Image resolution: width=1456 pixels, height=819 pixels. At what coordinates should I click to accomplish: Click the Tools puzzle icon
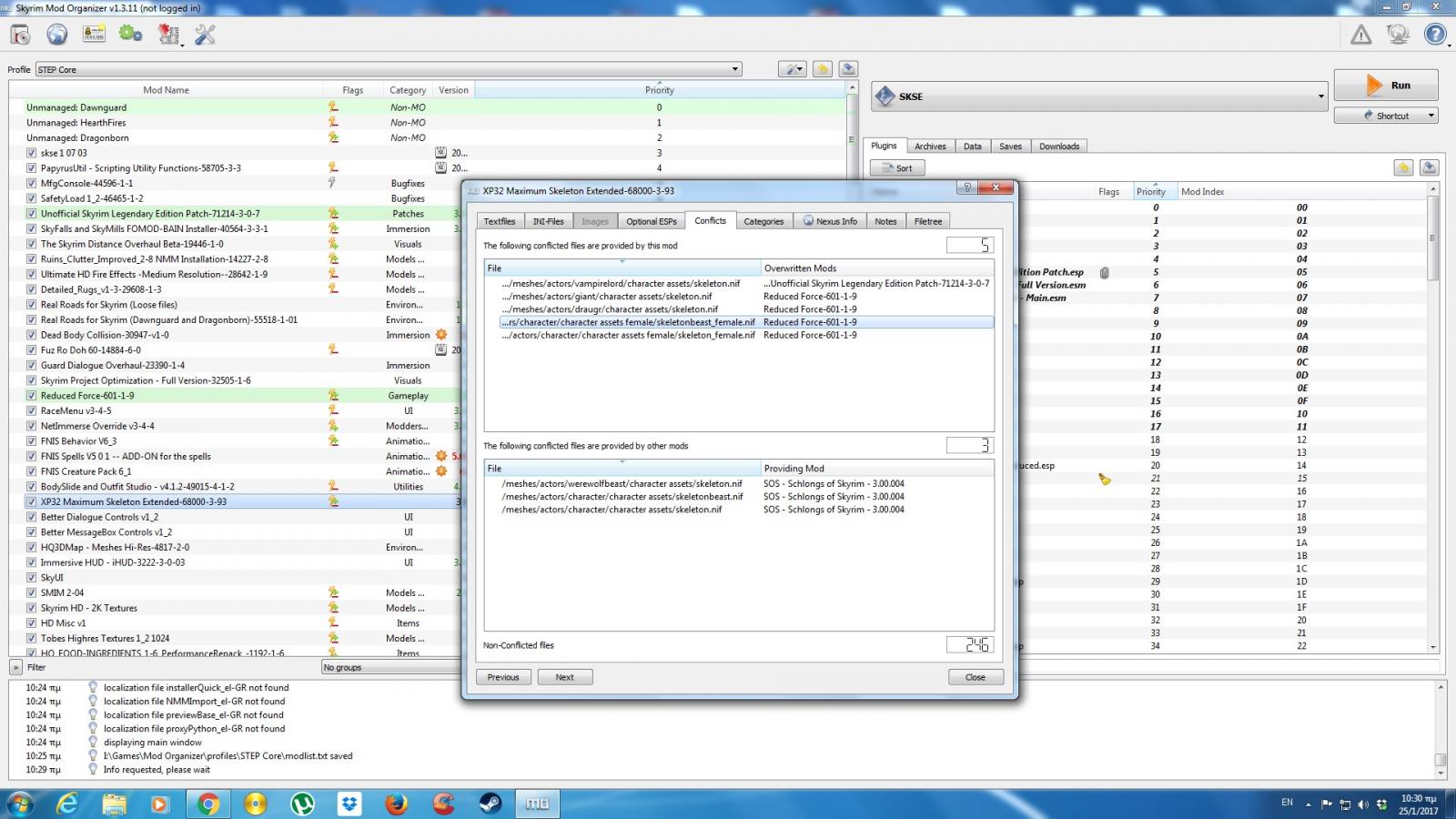point(168,35)
